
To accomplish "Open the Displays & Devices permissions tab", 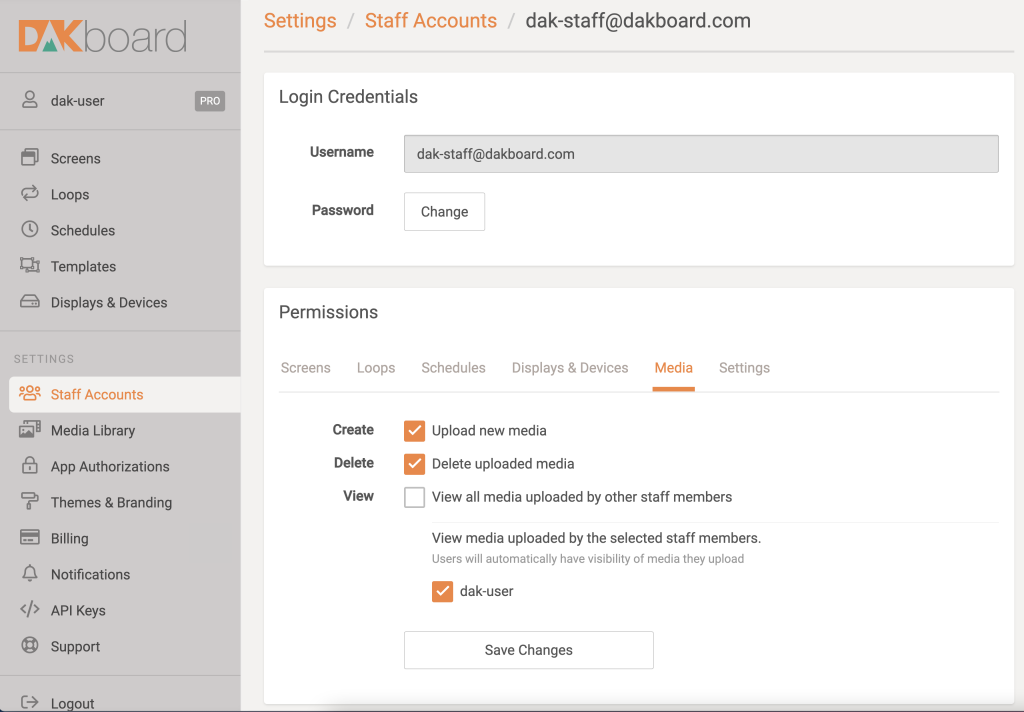I will pos(569,368).
